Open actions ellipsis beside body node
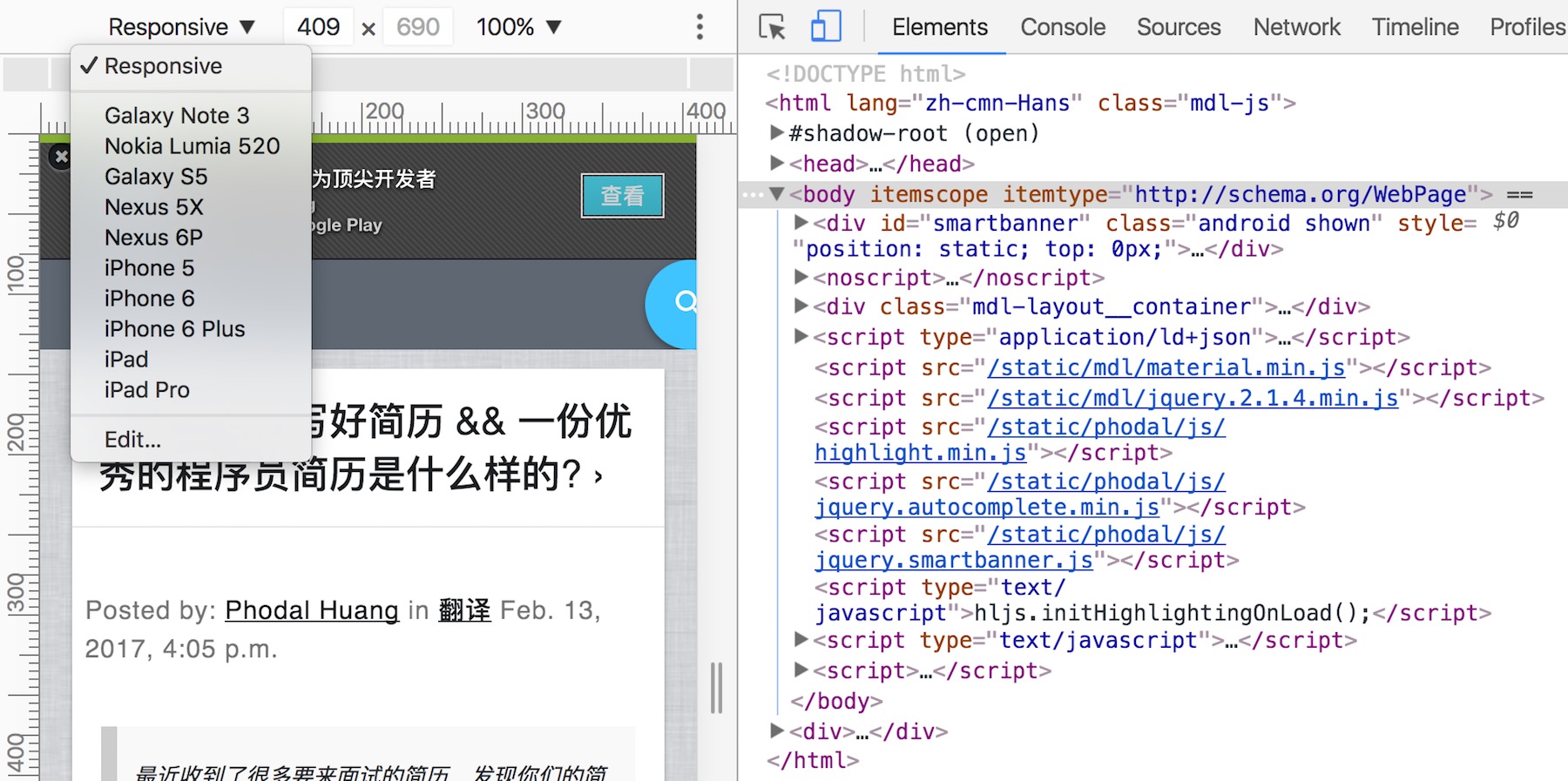This screenshot has width=1568, height=781. tap(753, 195)
